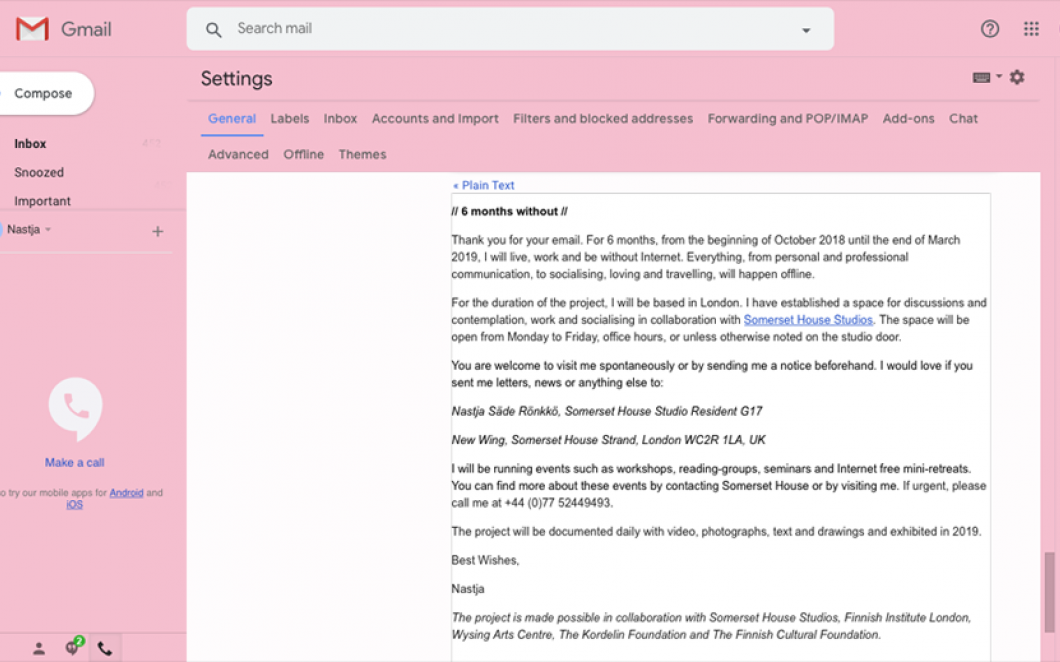Image resolution: width=1060 pixels, height=662 pixels.
Task: Open the Snoozed folder
Action: (39, 172)
